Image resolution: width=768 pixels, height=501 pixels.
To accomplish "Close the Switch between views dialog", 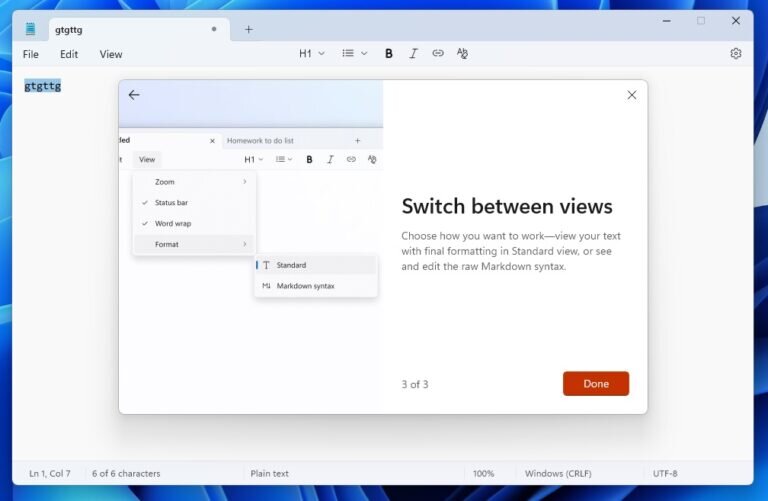I will (x=631, y=95).
